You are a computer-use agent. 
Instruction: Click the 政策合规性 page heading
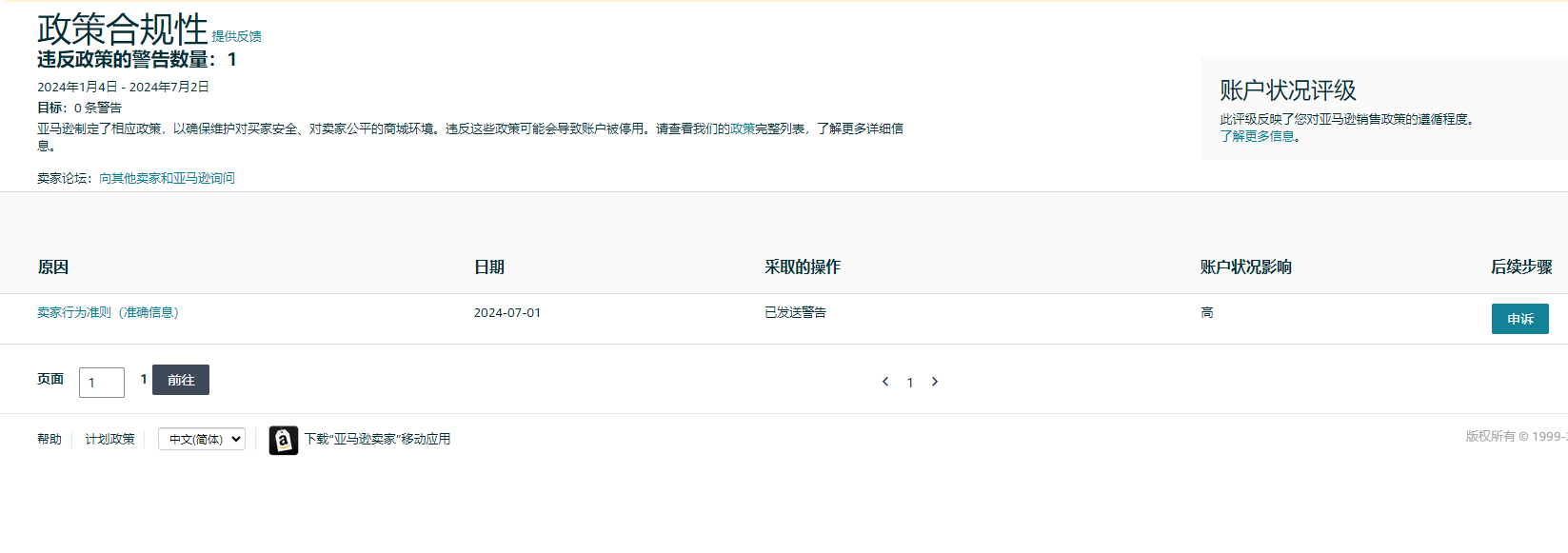(122, 29)
